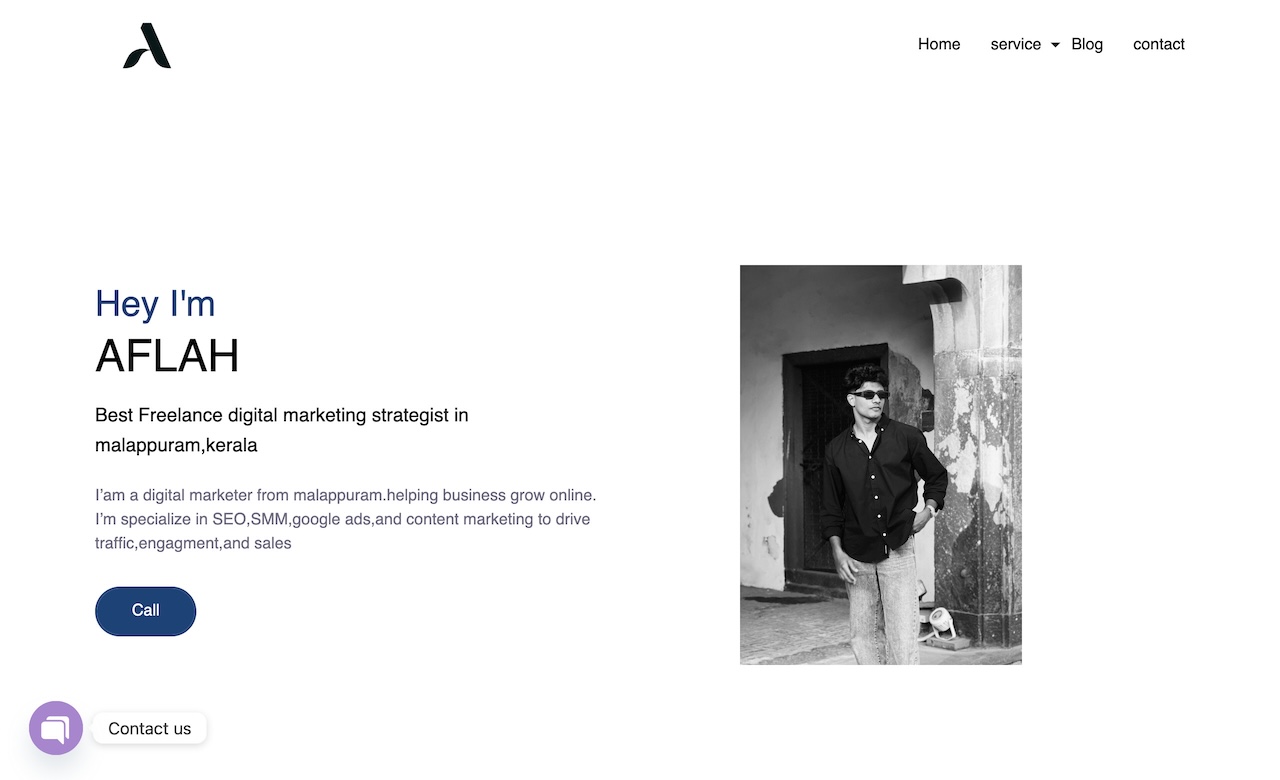Screen dimensions: 1280x780
Task: Click the Contact us label bubble
Action: click(x=150, y=728)
